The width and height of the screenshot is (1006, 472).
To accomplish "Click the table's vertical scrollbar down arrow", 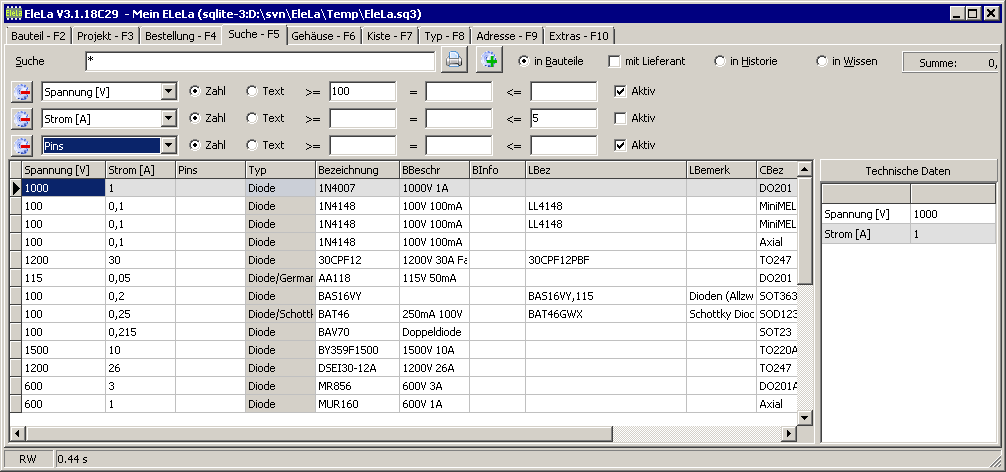I will (x=805, y=417).
